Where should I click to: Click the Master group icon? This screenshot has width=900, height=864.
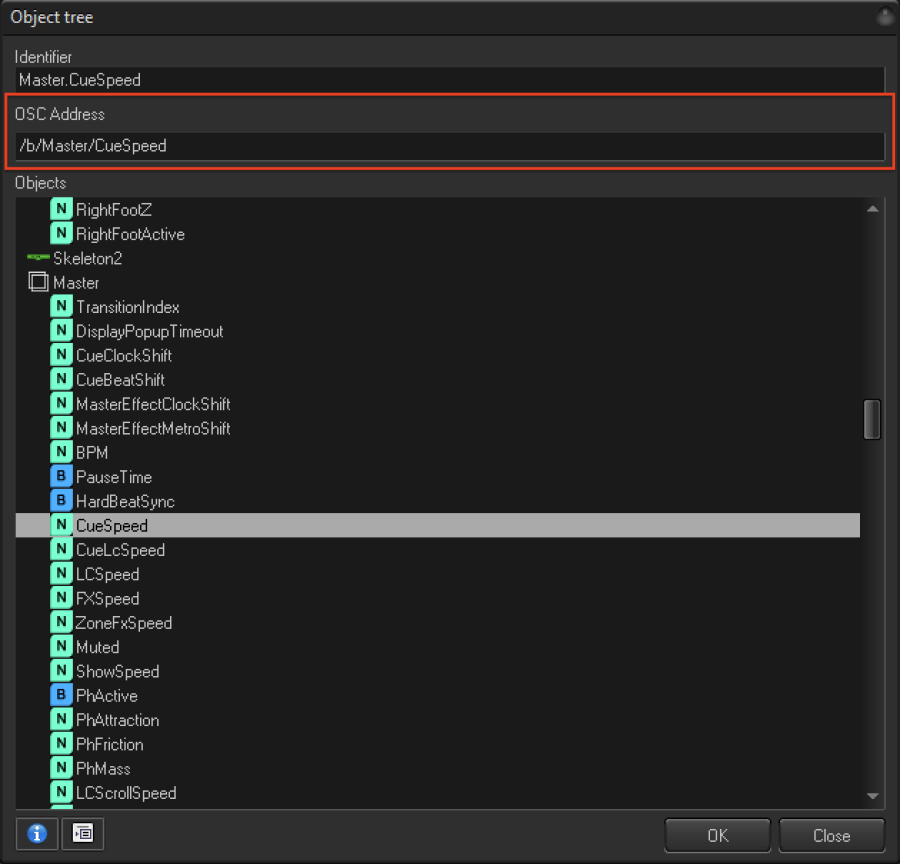[x=38, y=283]
